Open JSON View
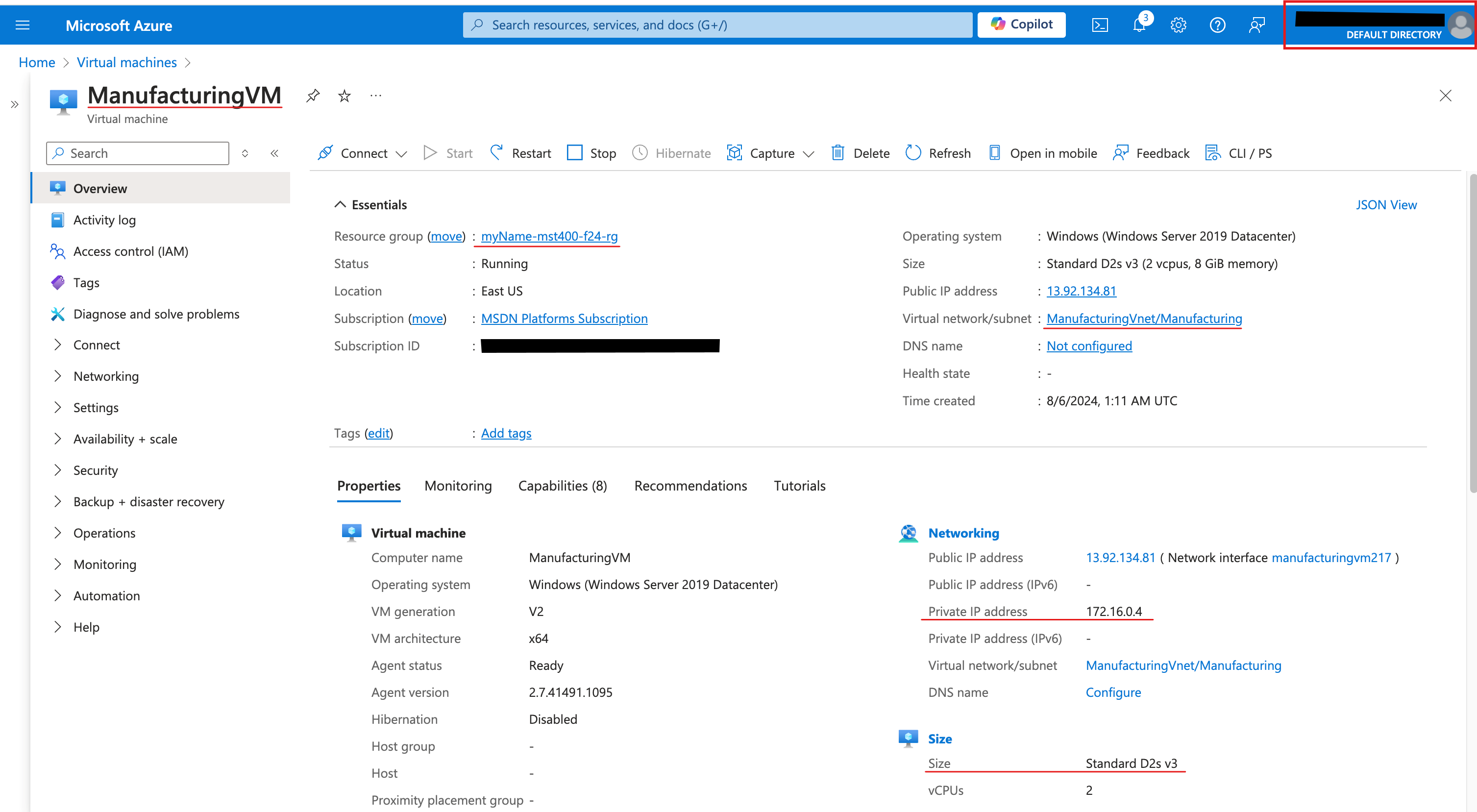1477x812 pixels. tap(1386, 205)
